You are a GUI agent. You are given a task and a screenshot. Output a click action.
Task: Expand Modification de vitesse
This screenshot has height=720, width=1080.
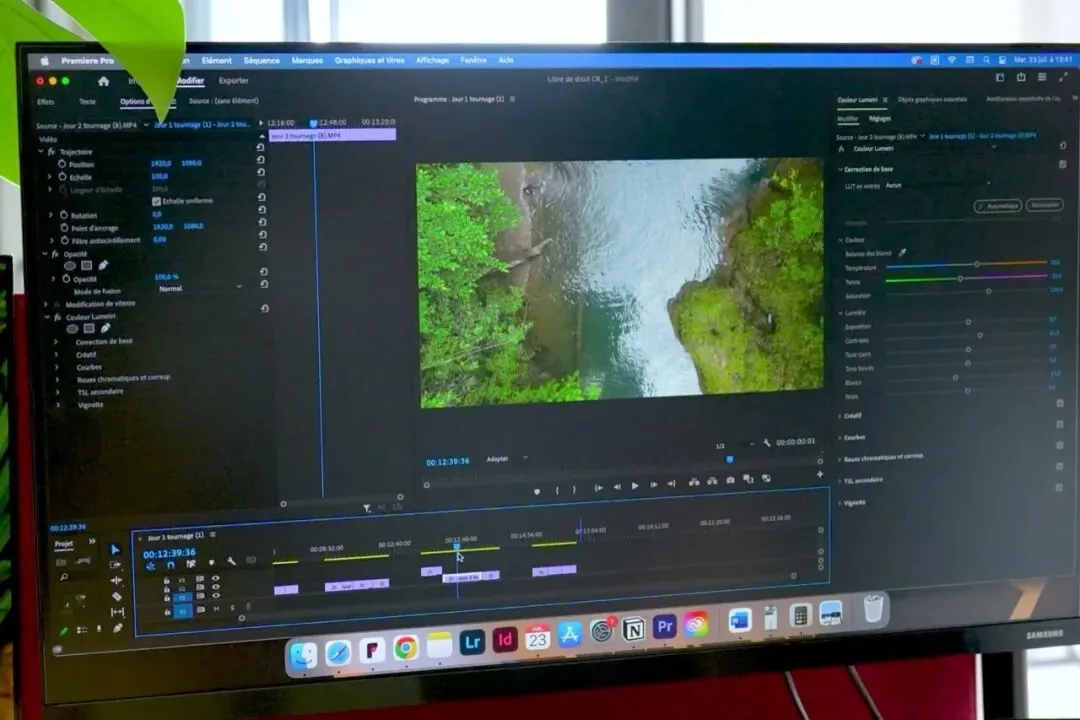click(46, 304)
